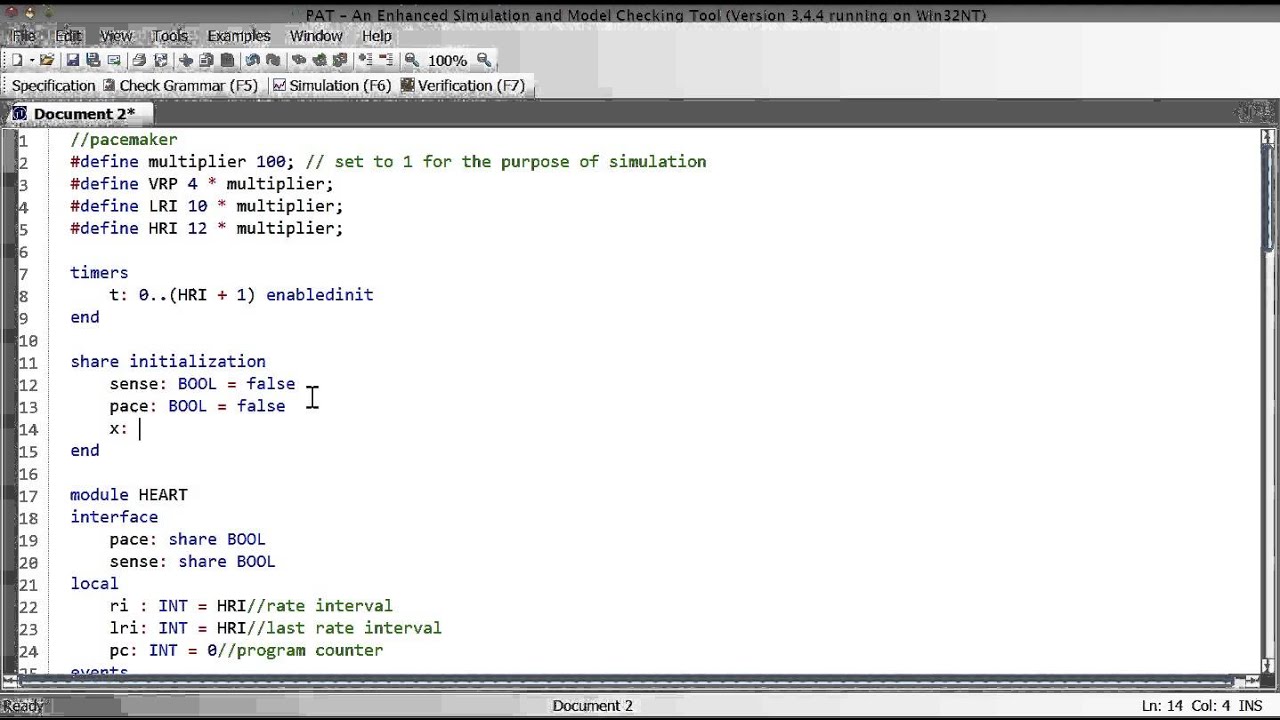Viewport: 1280px width, 720px height.
Task: Undo last edit with Undo icon
Action: [x=252, y=60]
